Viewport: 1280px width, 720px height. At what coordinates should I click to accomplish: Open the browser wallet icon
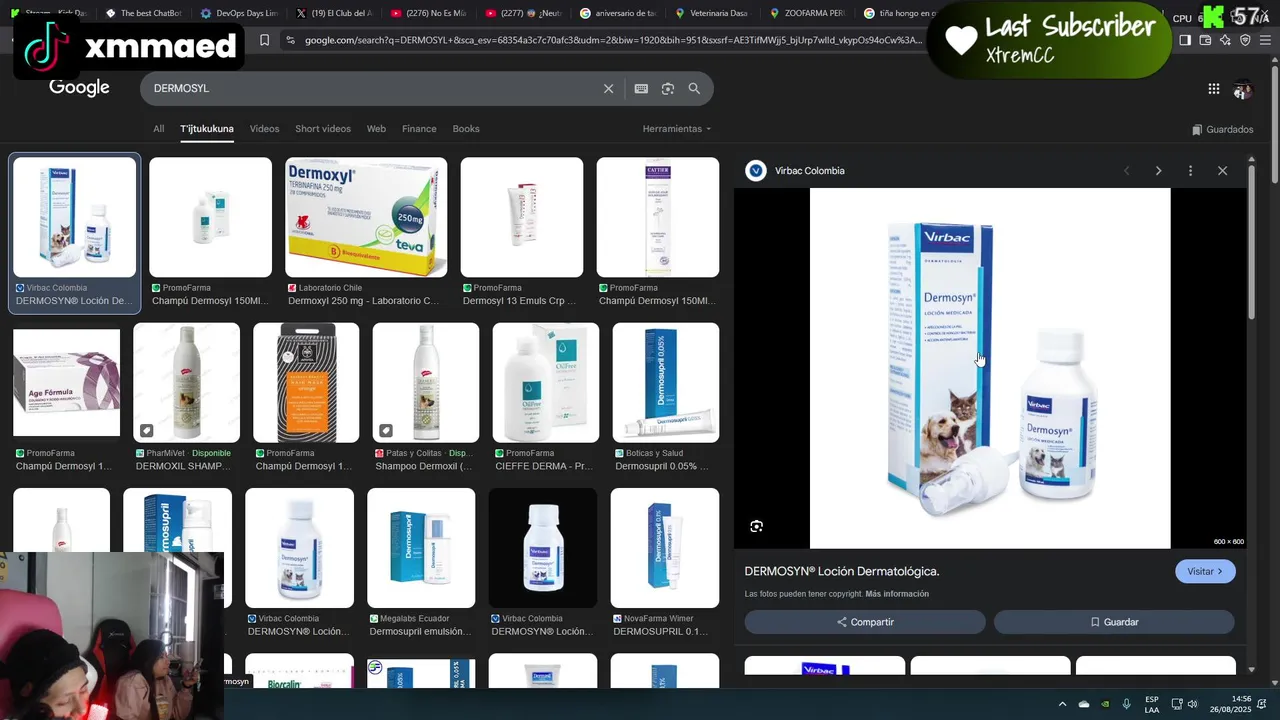1205,40
